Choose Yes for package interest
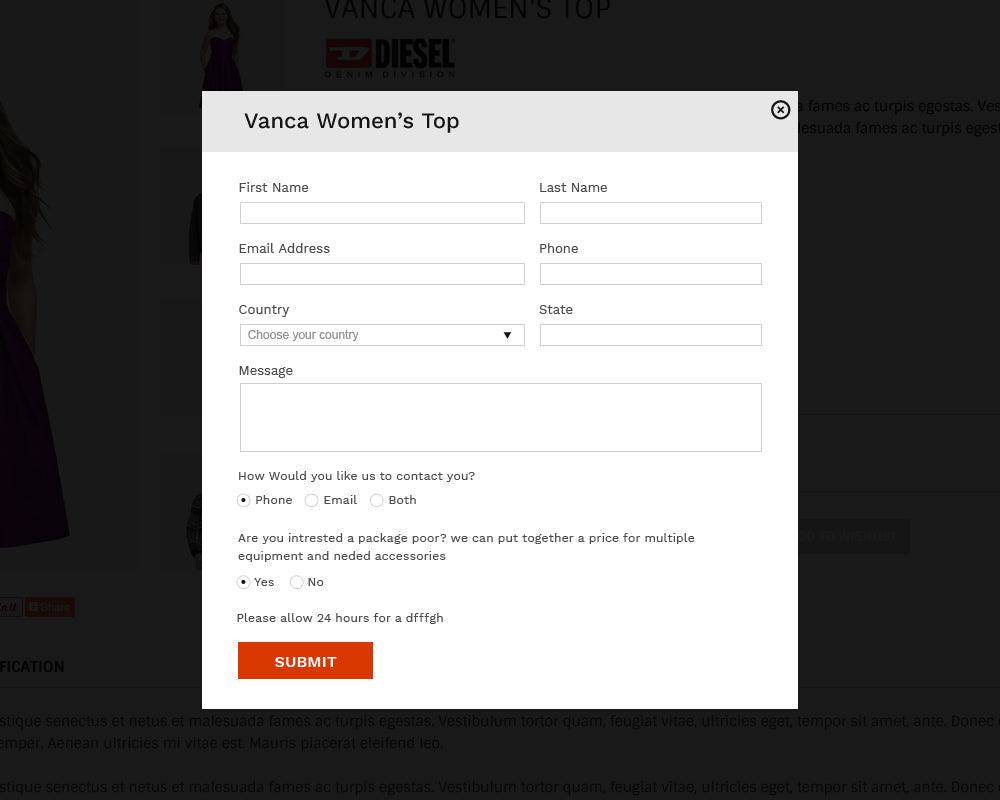 (x=243, y=582)
